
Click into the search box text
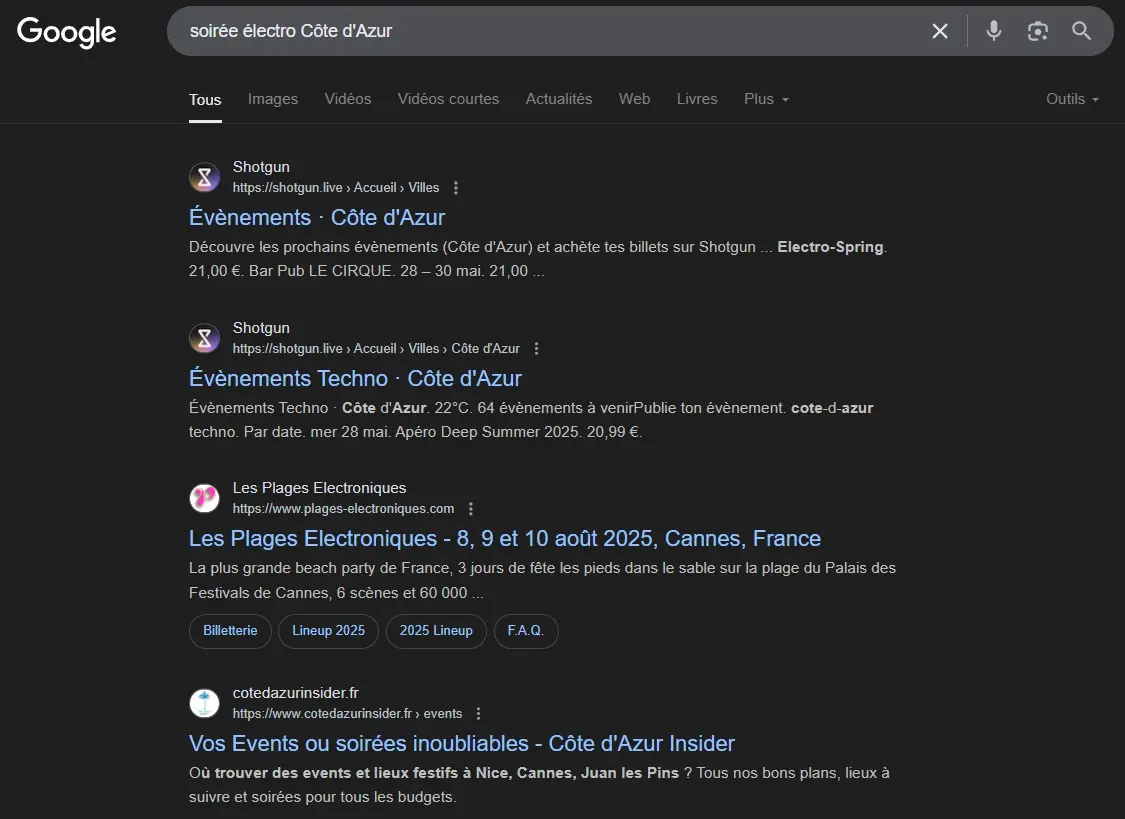[291, 31]
